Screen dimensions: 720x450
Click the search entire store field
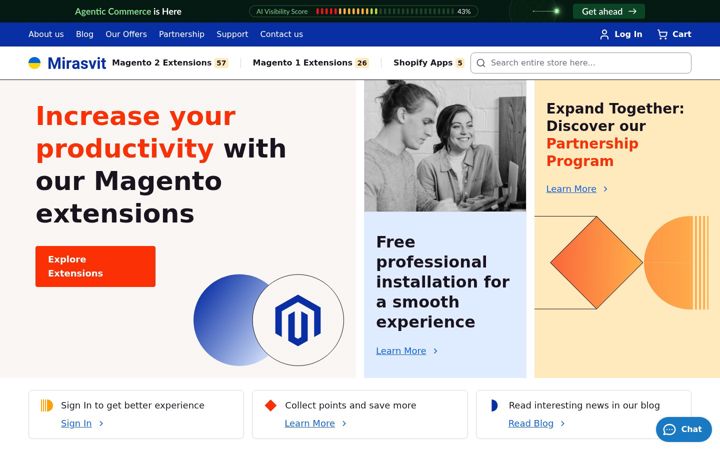pyautogui.click(x=581, y=63)
